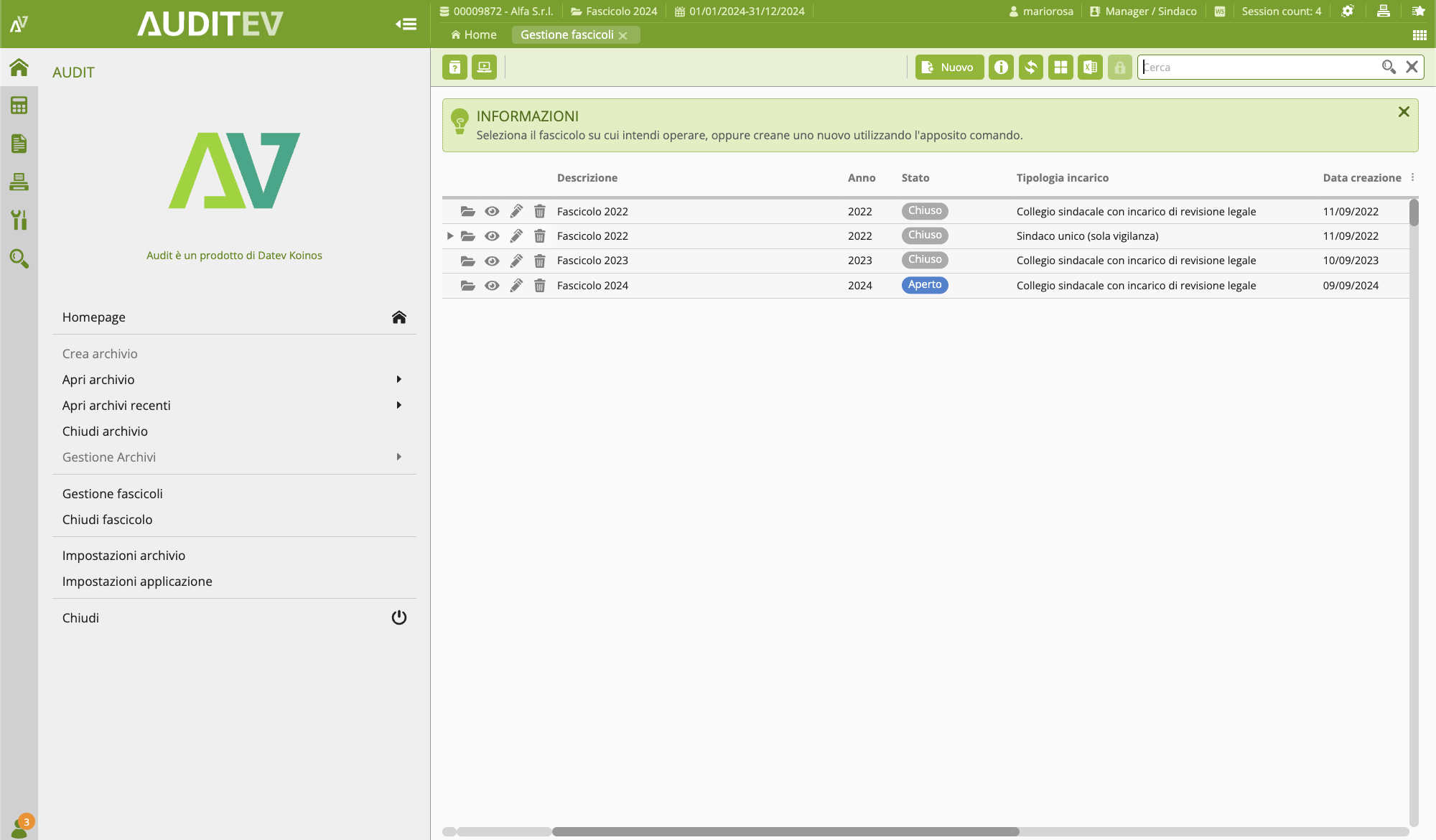This screenshot has height=840, width=1436.
Task: Open the magnifier icon in left rail
Action: pyautogui.click(x=19, y=258)
